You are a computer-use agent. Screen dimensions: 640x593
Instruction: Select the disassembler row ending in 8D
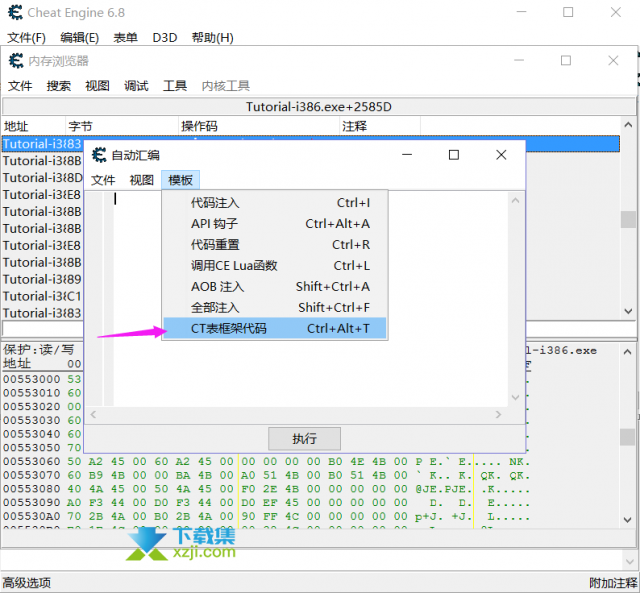42,178
